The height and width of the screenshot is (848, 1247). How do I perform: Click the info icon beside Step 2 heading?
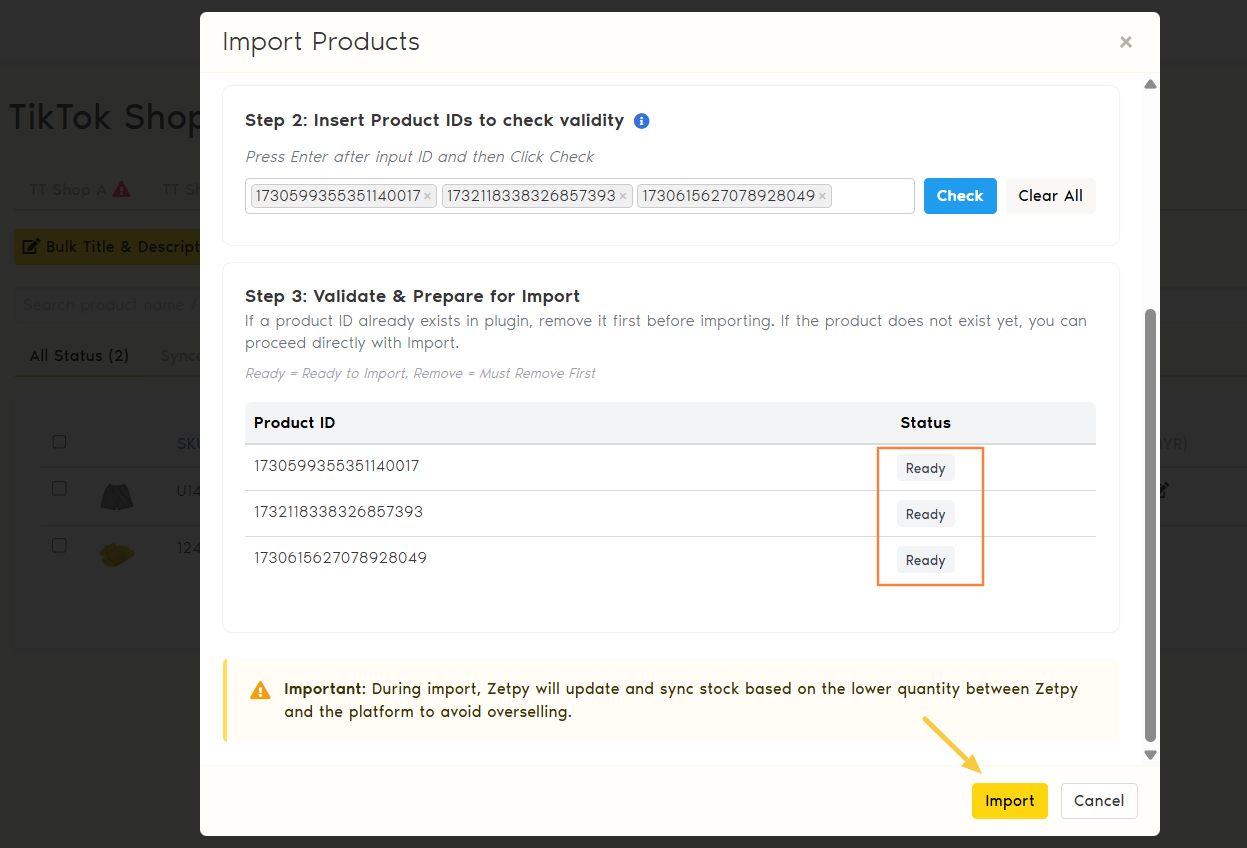coord(642,121)
